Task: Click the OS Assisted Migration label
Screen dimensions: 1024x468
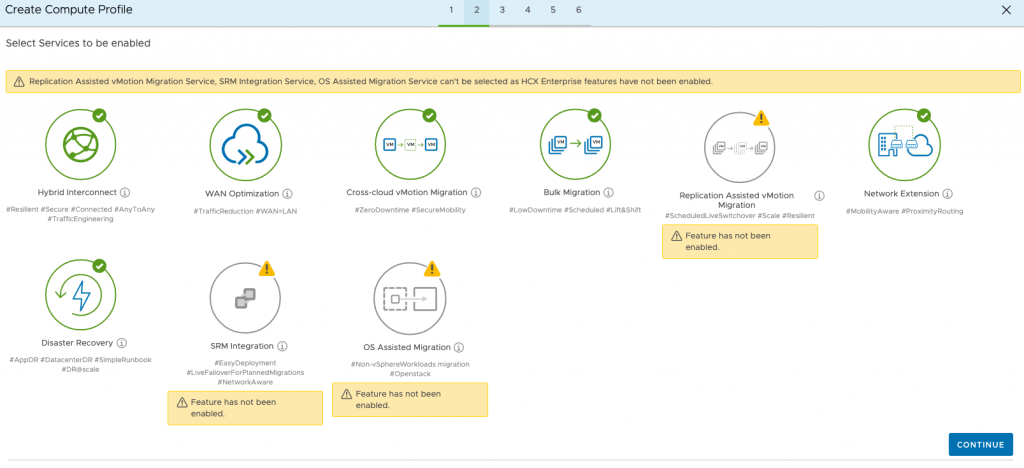Action: pyautogui.click(x=407, y=347)
